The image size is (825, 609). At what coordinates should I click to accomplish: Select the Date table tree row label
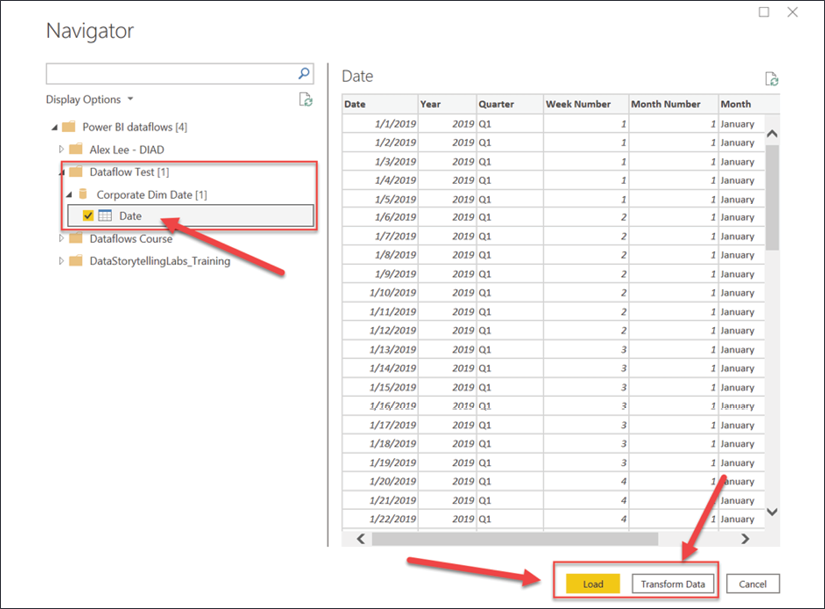(130, 216)
